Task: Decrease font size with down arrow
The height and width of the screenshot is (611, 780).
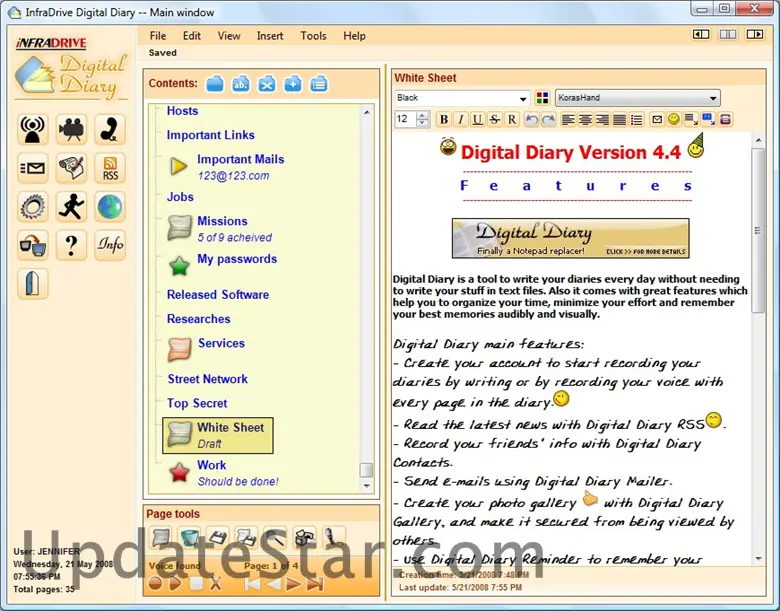Action: (422, 123)
